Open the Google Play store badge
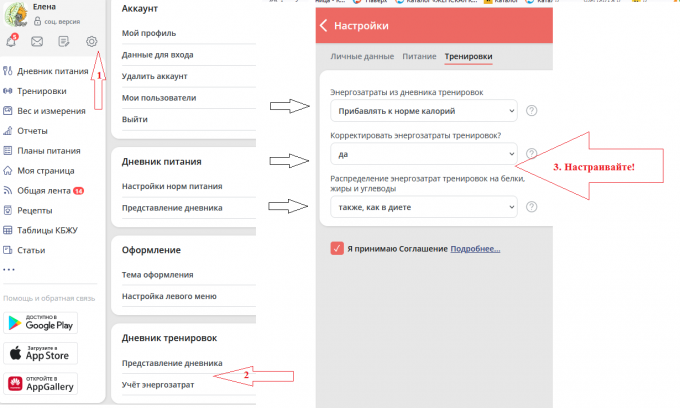The height and width of the screenshot is (408, 680). (41, 322)
